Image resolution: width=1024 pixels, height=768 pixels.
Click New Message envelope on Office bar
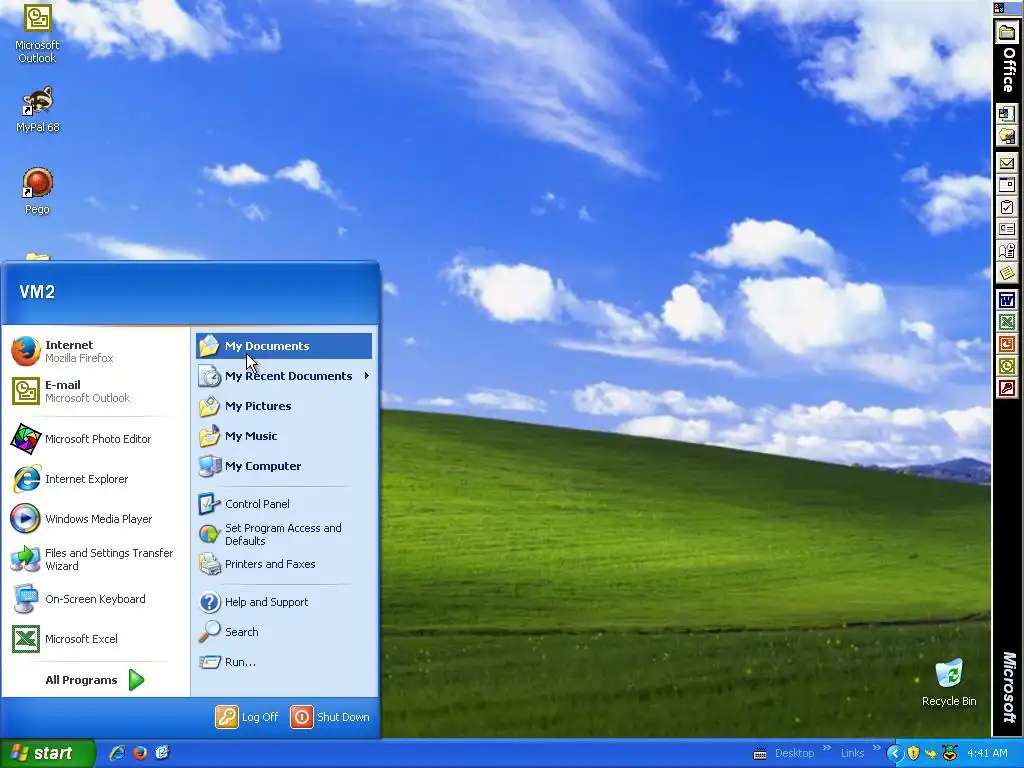coord(1007,163)
